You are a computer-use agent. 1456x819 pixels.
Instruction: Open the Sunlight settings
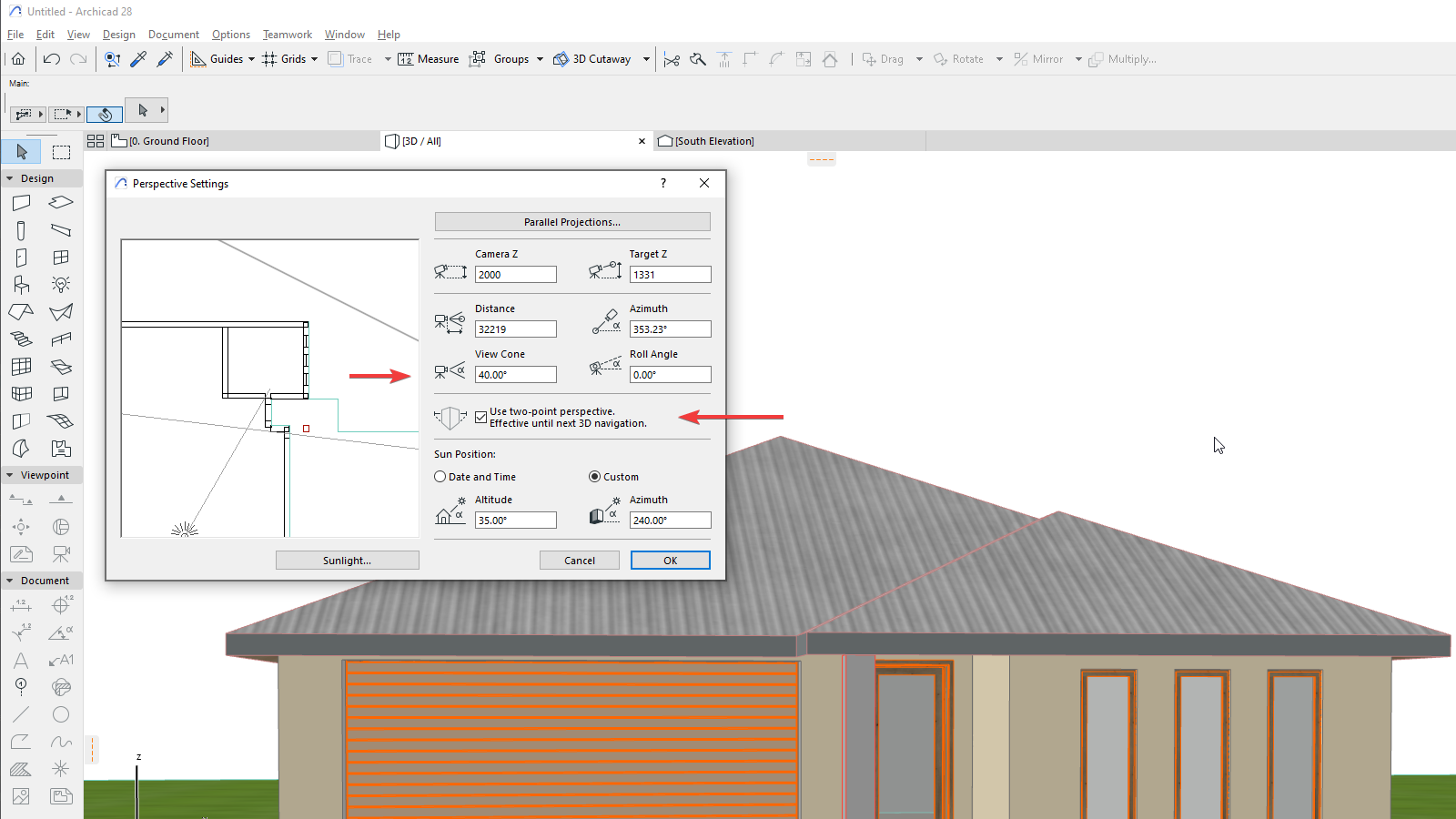[347, 560]
